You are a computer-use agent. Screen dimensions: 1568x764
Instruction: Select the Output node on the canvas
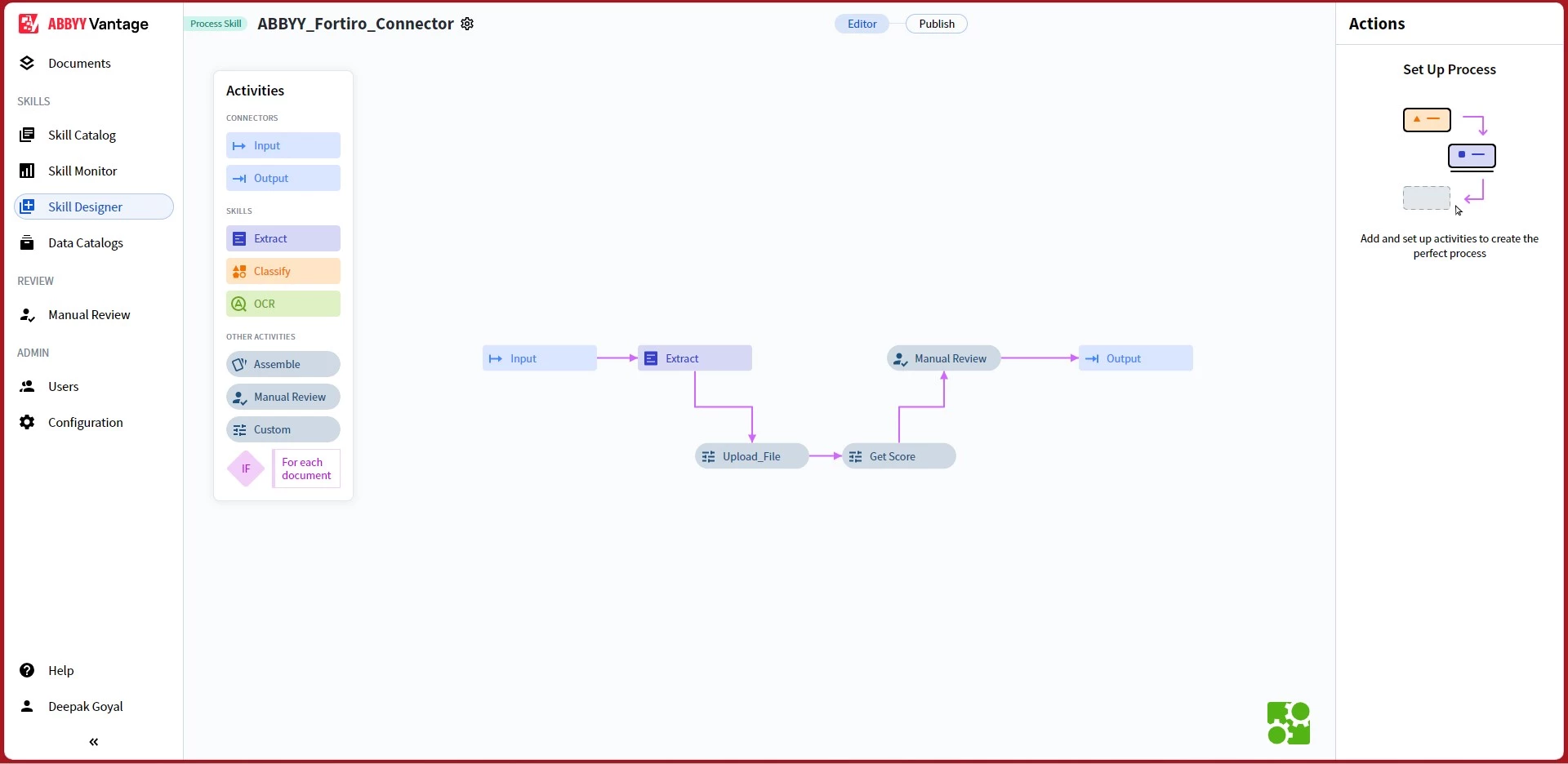1136,359
